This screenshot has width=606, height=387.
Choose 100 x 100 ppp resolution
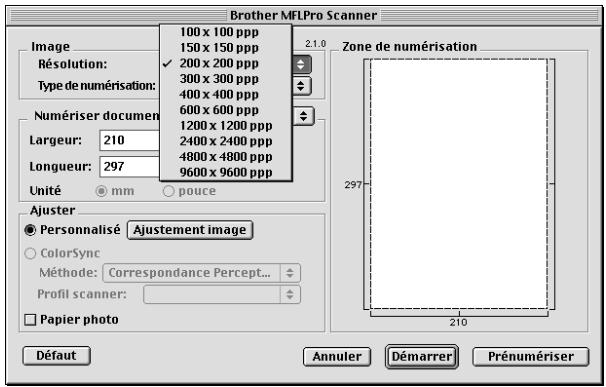pyautogui.click(x=226, y=32)
